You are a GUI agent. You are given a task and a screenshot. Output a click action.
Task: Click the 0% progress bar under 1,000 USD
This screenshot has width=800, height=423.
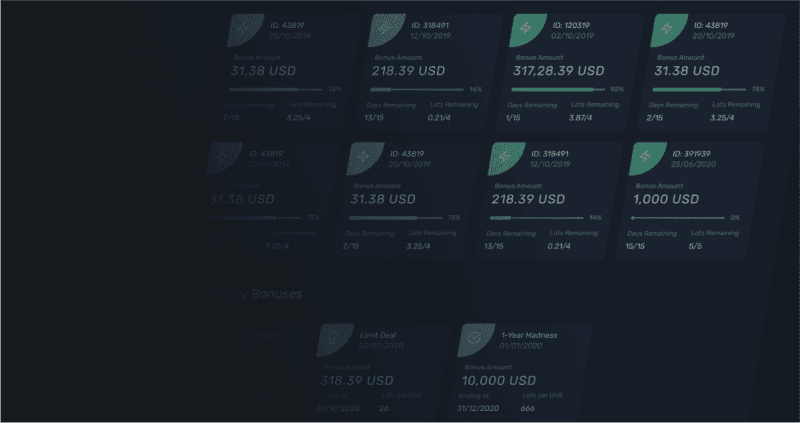678,218
